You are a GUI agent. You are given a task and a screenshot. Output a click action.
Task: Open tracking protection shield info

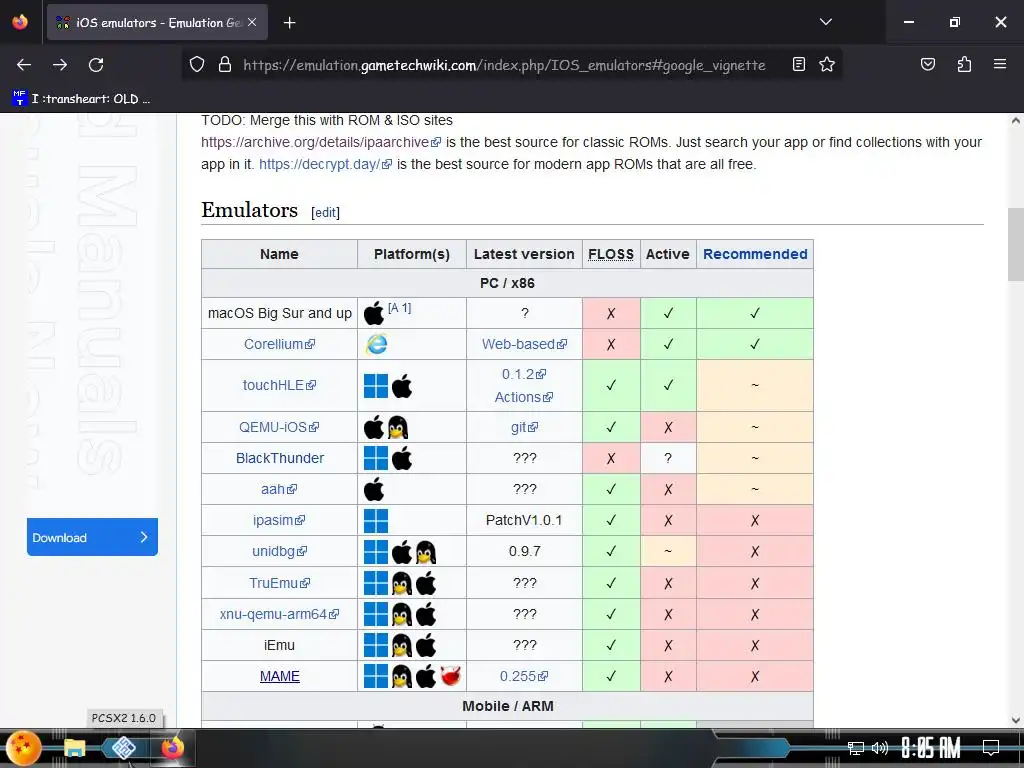(x=197, y=65)
